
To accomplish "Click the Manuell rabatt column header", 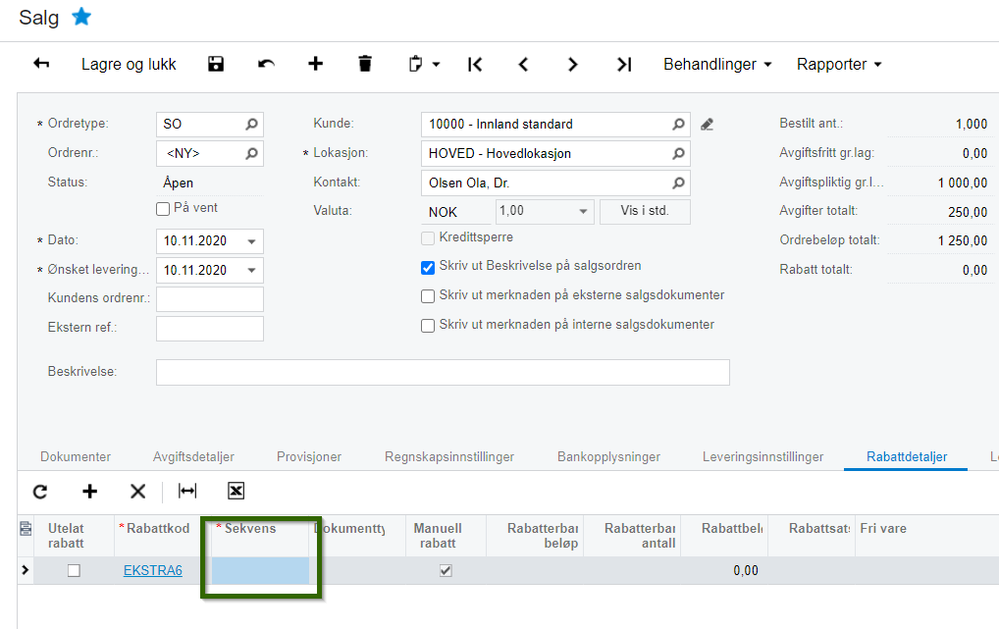I will (446, 535).
